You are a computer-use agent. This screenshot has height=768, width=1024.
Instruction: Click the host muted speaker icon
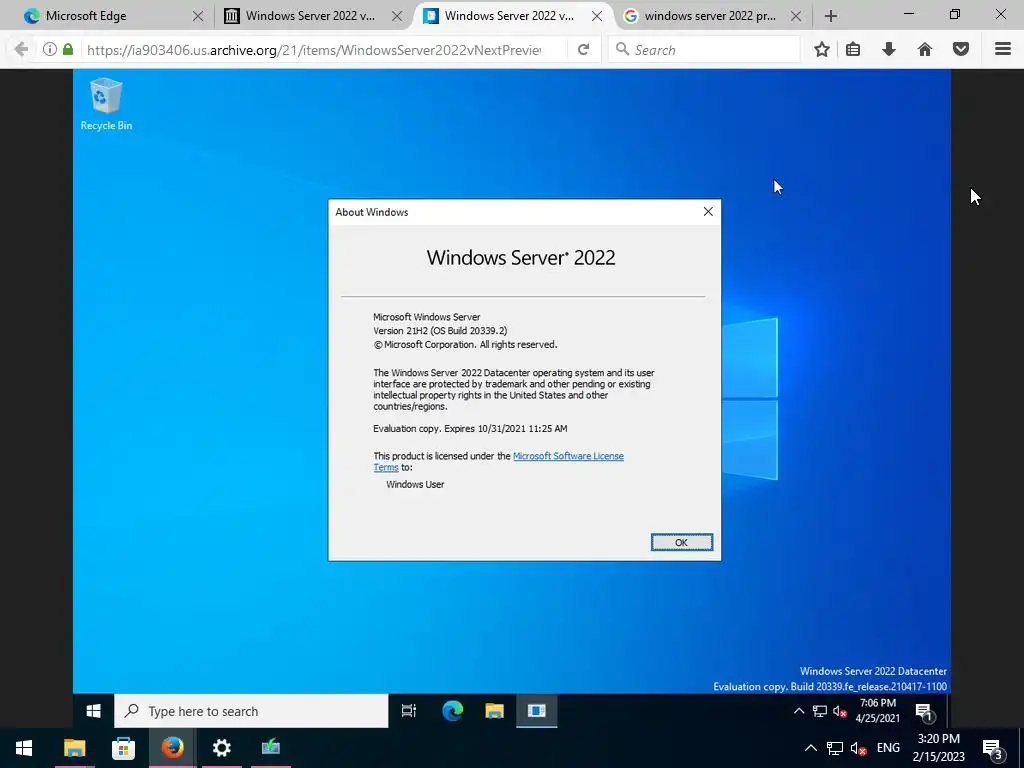pyautogui.click(x=858, y=748)
